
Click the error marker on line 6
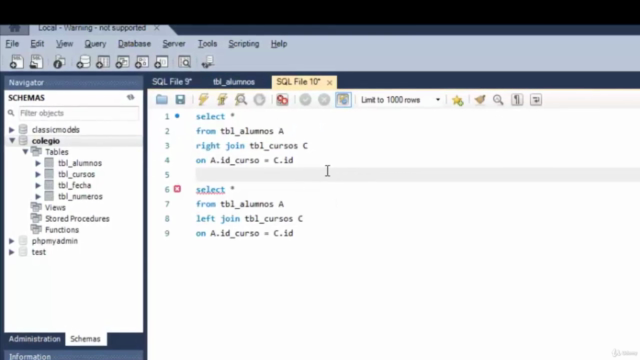point(177,189)
